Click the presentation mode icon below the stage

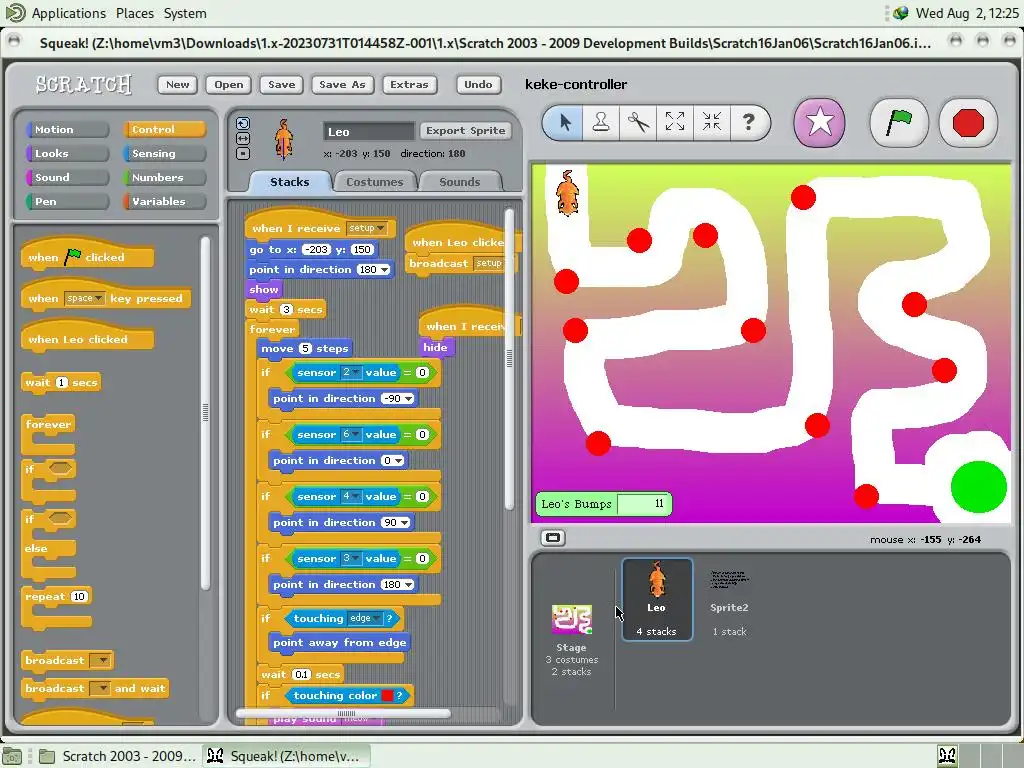pos(552,537)
